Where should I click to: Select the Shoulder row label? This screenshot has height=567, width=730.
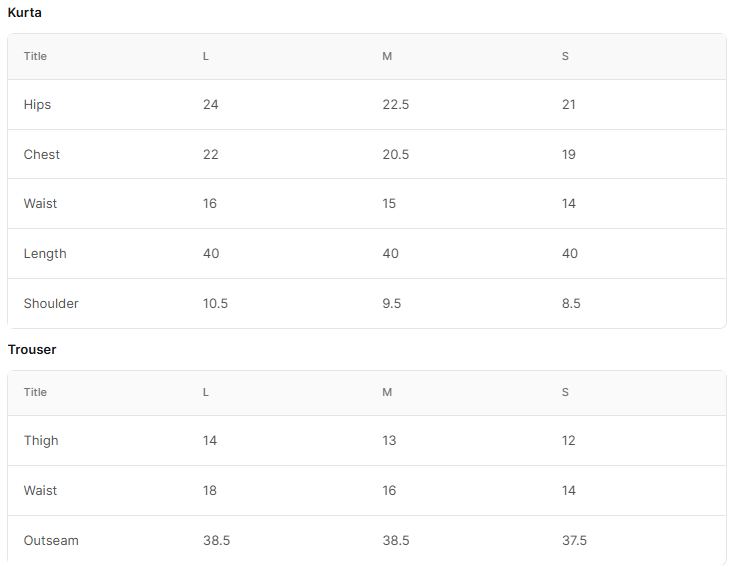click(51, 304)
